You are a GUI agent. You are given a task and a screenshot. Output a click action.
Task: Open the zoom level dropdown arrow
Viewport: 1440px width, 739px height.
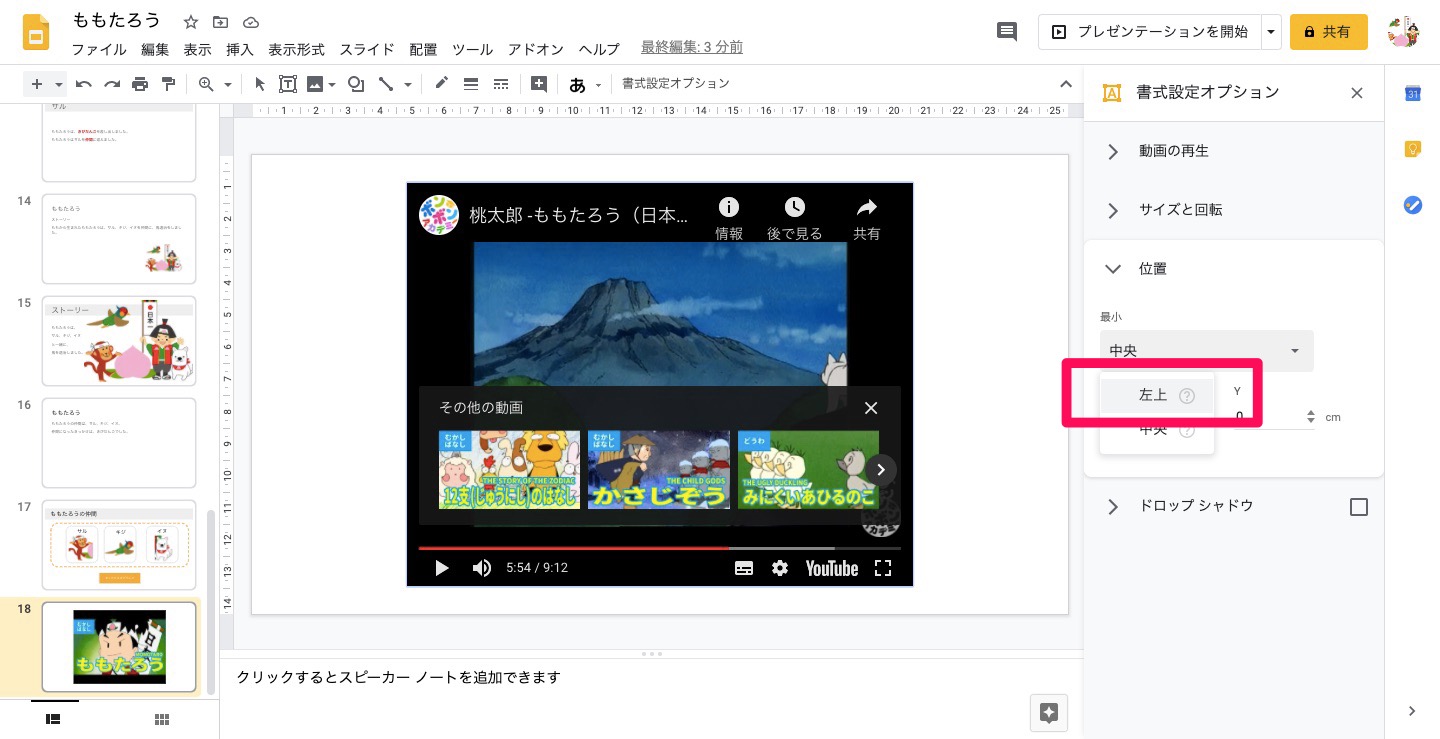click(x=228, y=84)
